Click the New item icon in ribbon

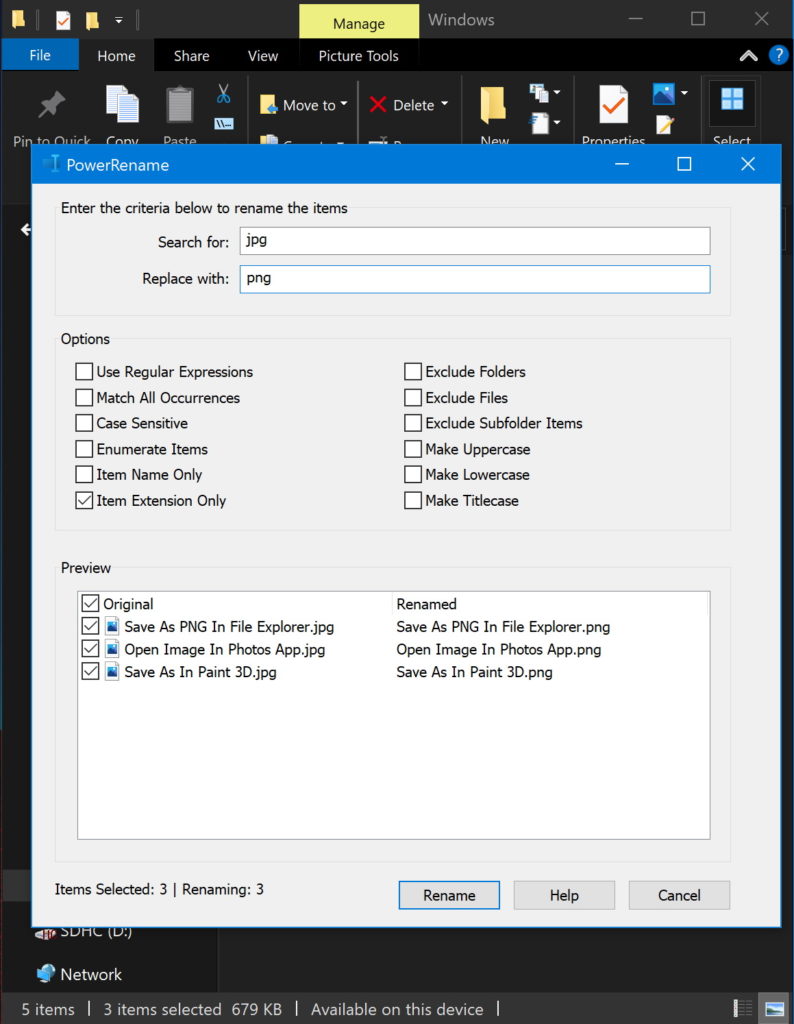[x=539, y=92]
